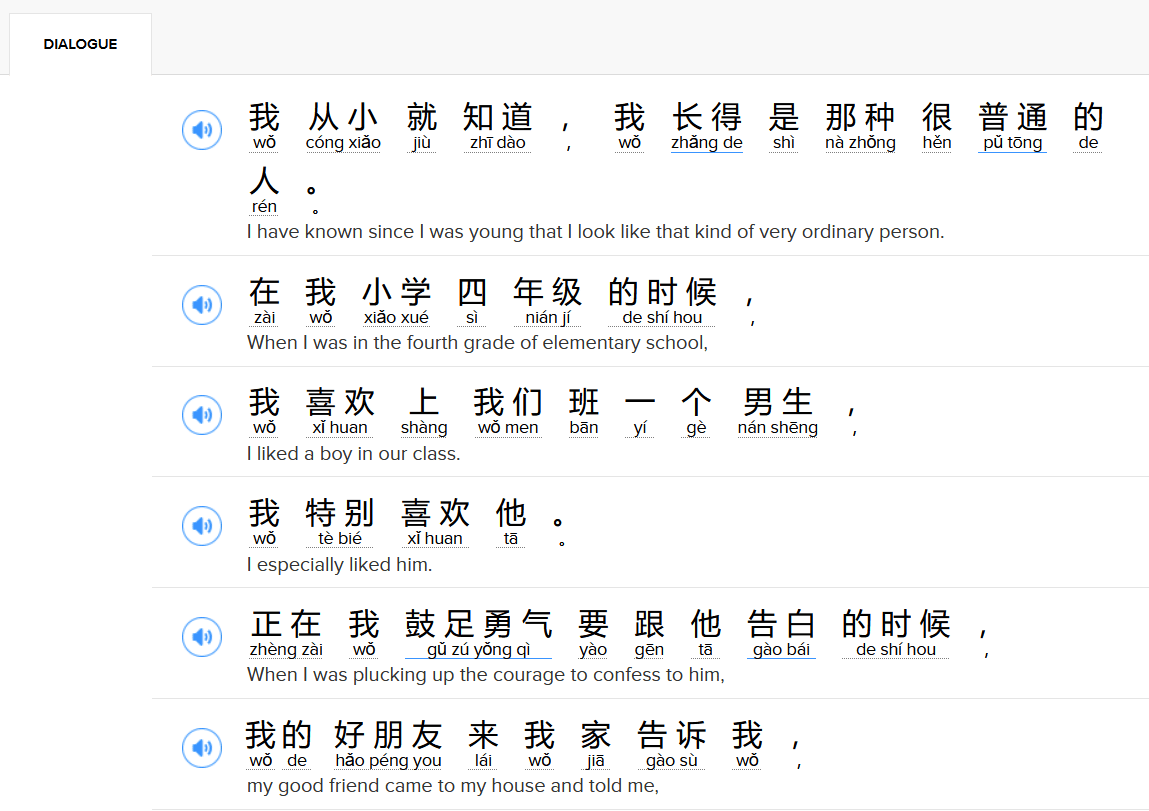This screenshot has width=1149, height=811.
Task: Click the word 告白 (gào bái)
Action: click(x=781, y=626)
